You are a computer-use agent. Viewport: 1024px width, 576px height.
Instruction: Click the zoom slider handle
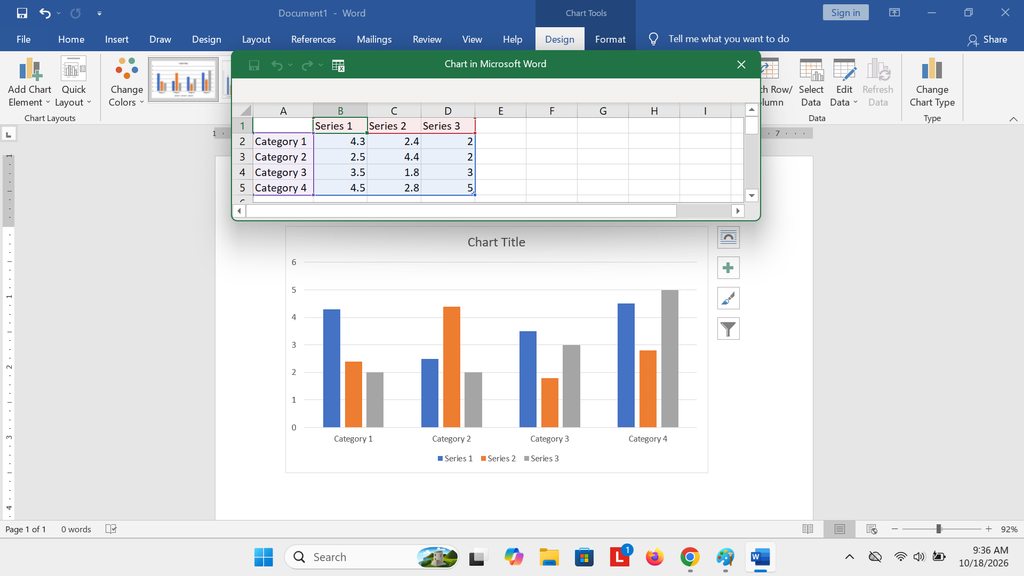pos(938,529)
